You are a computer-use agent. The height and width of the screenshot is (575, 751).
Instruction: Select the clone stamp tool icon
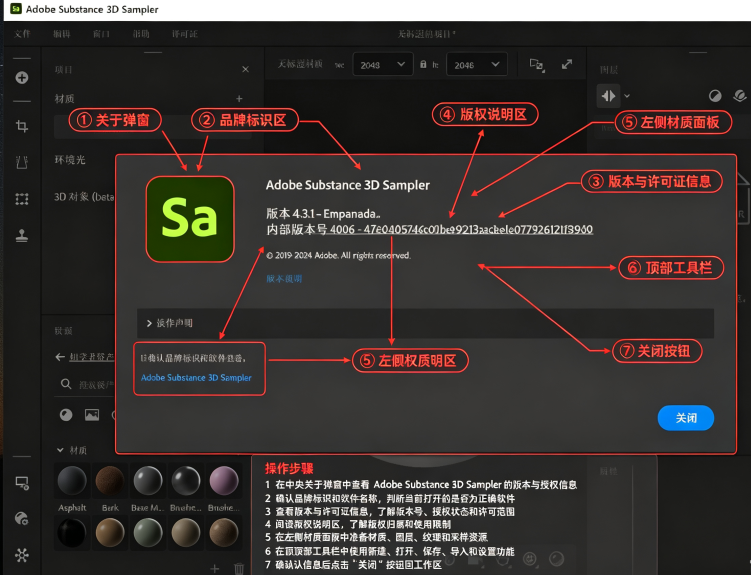point(22,235)
